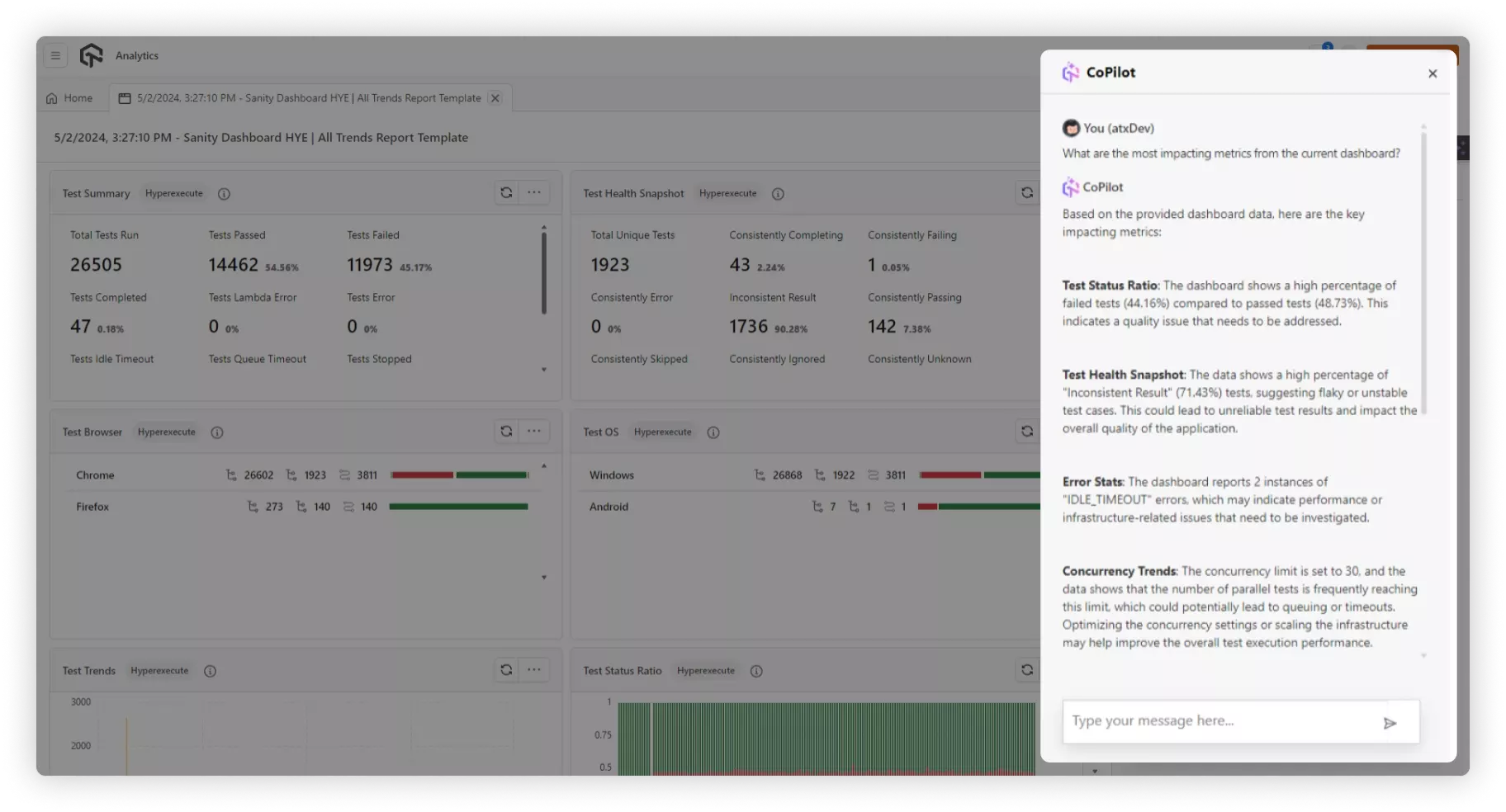Image resolution: width=1506 pixels, height=812 pixels.
Task: Click the LambdaTest logo icon
Action: [x=91, y=55]
